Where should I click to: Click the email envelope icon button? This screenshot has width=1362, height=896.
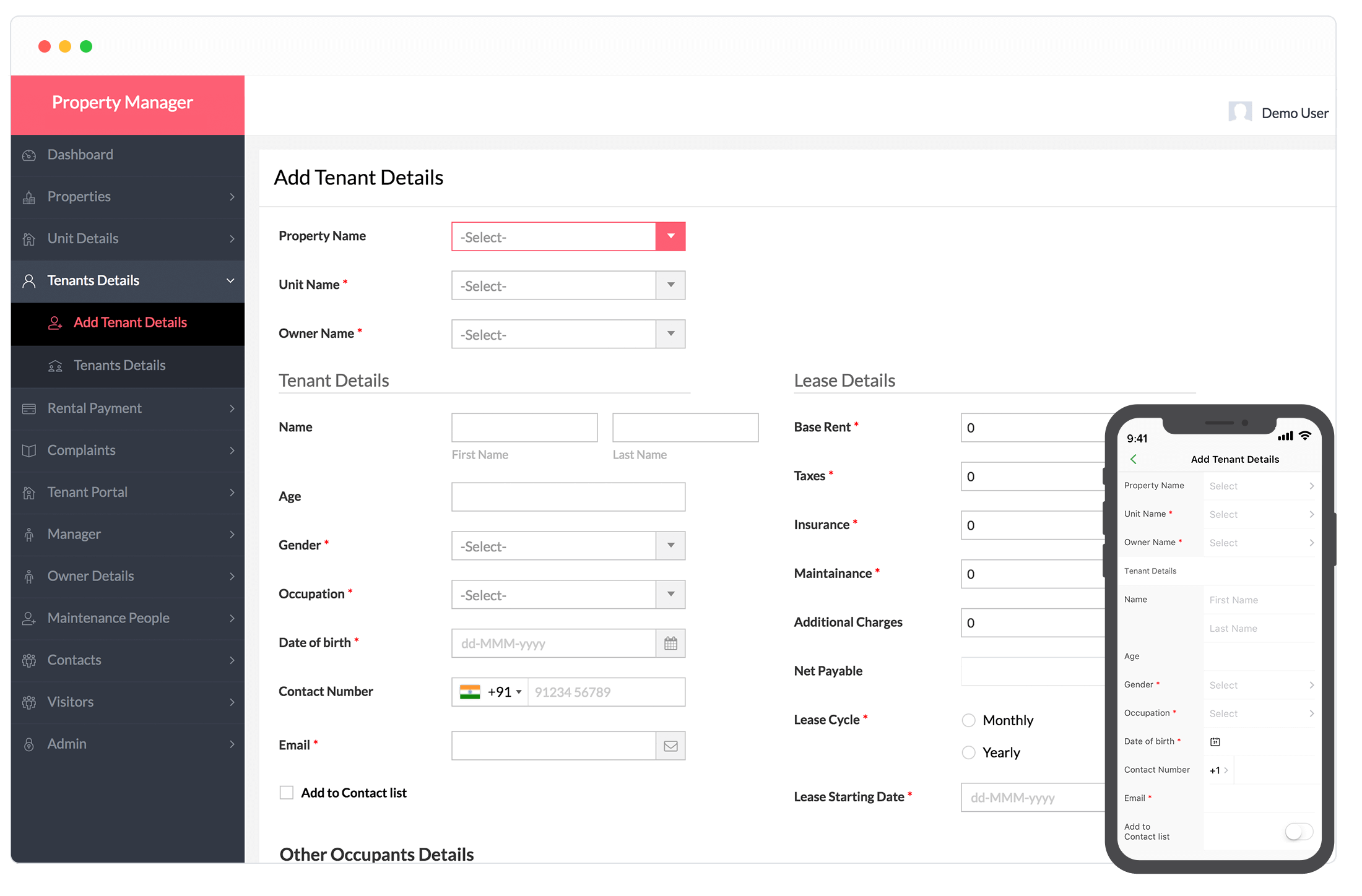(670, 745)
